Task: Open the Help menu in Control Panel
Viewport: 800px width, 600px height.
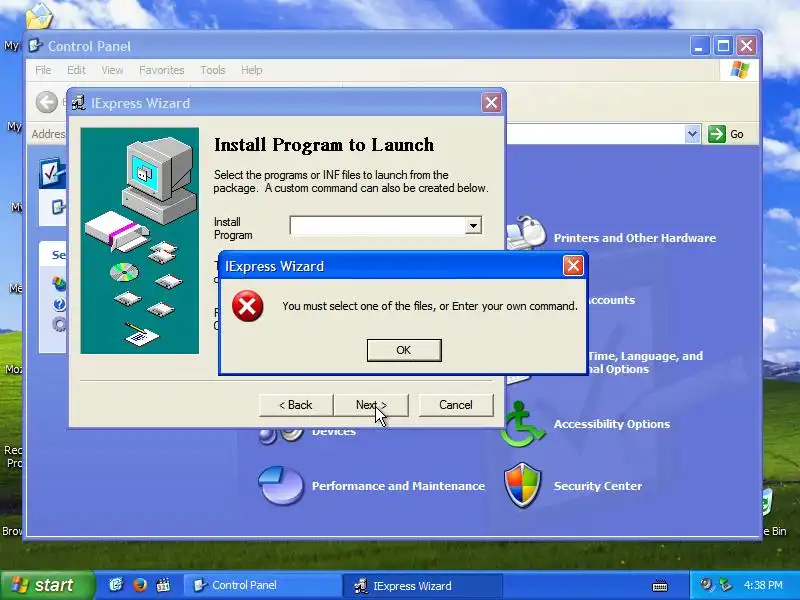Action: click(252, 70)
